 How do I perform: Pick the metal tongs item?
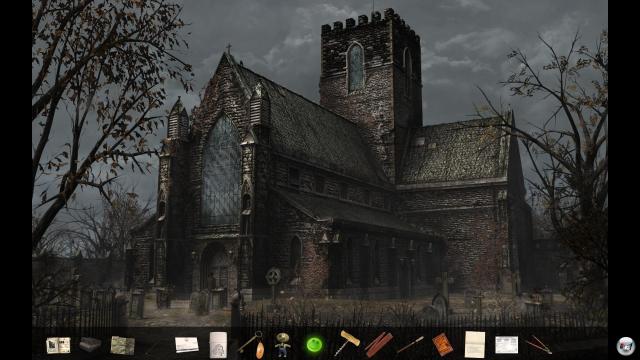pyautogui.click(x=539, y=344)
